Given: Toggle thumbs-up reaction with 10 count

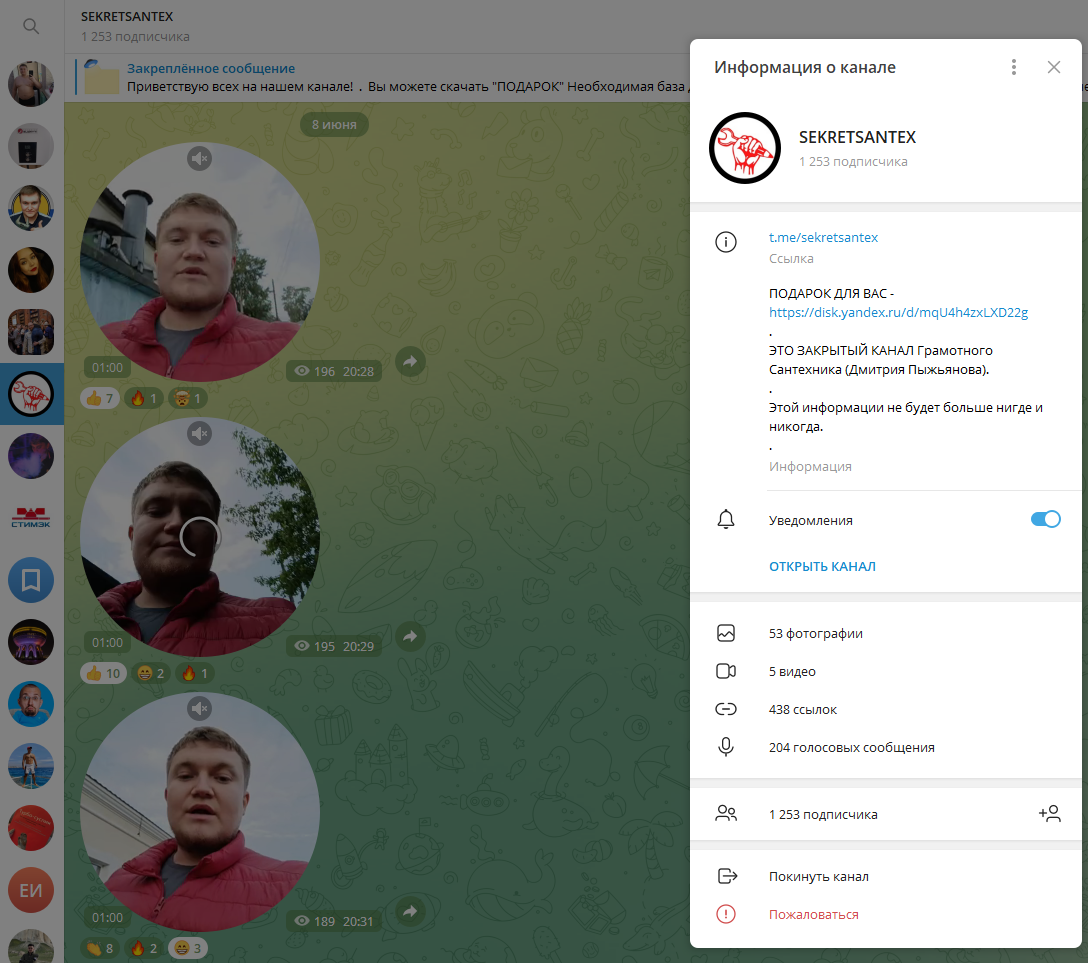Looking at the screenshot, I should click(x=103, y=673).
